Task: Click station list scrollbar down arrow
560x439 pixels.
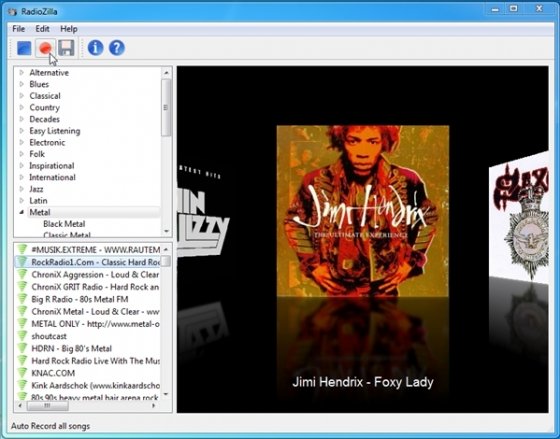Action: click(166, 394)
